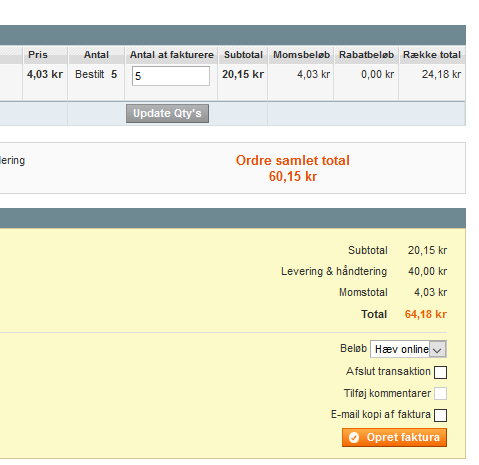Click the Antal at fakturere quantity field
This screenshot has height=465, width=479.
point(171,76)
